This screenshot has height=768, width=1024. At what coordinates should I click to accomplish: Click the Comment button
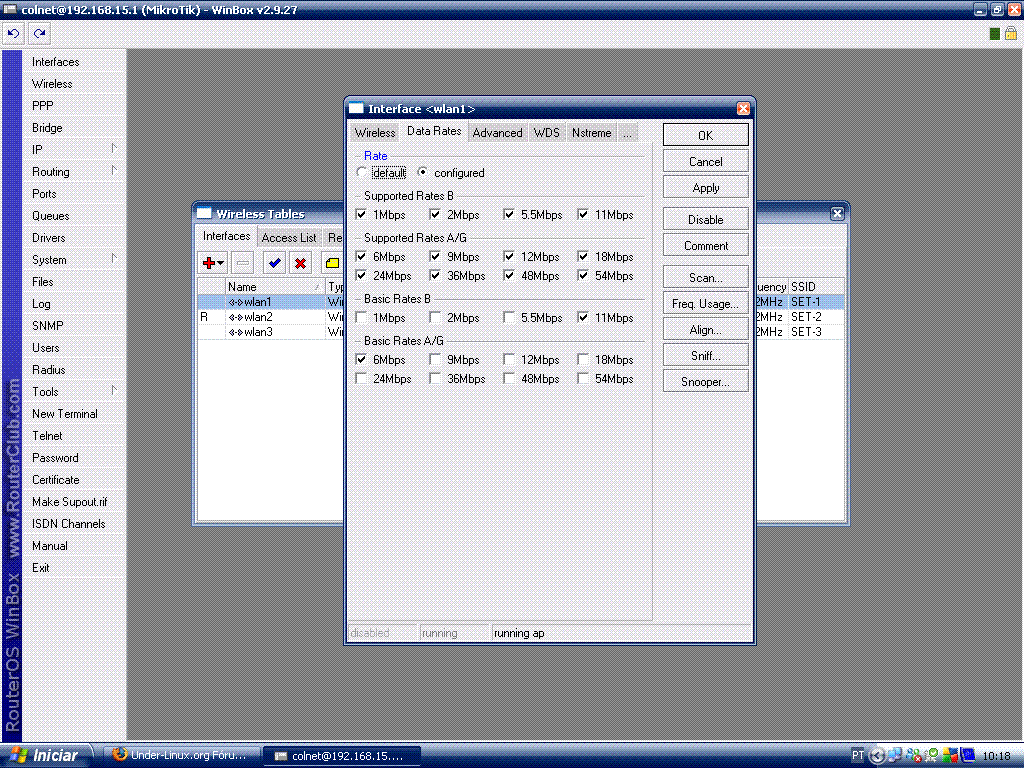point(705,246)
